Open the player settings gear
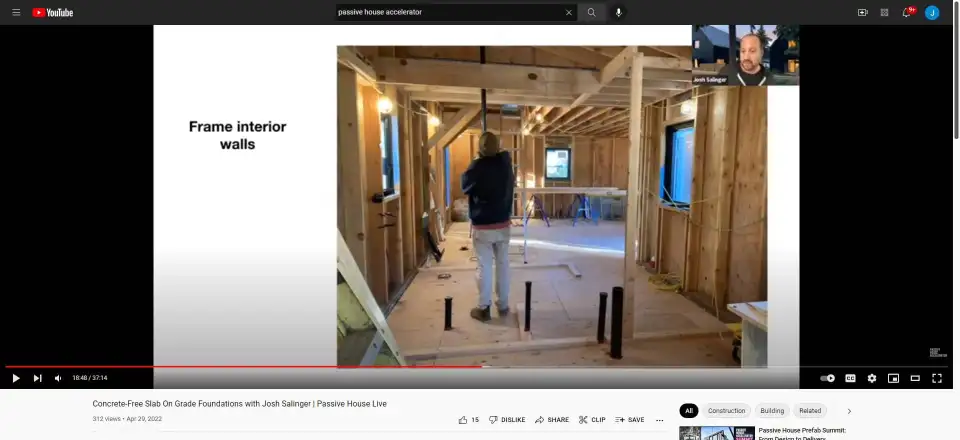 click(x=872, y=378)
